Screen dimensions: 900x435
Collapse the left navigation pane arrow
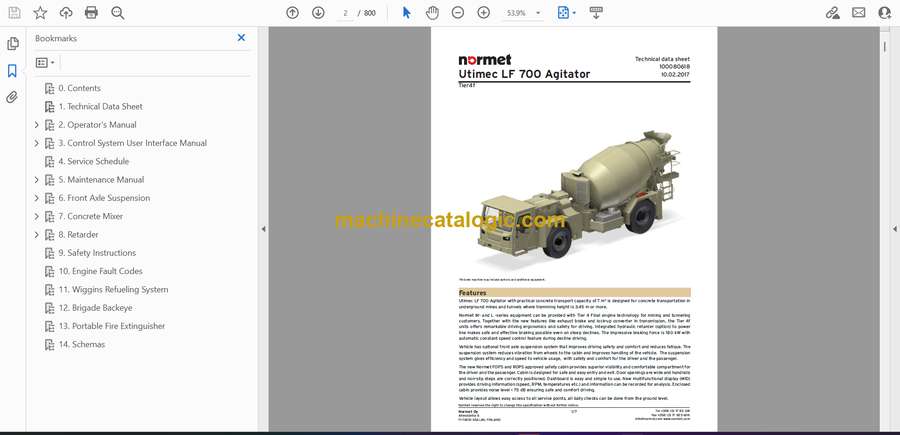tap(263, 229)
